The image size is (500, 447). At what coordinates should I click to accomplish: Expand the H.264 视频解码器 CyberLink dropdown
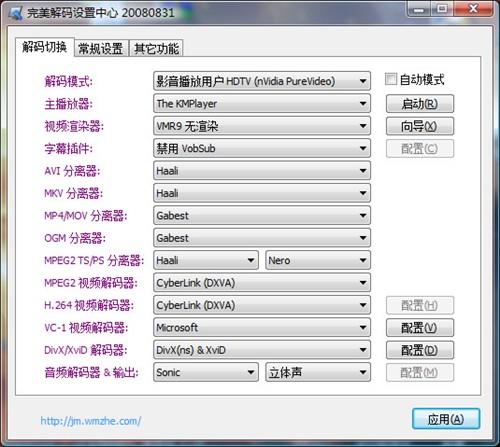pyautogui.click(x=262, y=305)
